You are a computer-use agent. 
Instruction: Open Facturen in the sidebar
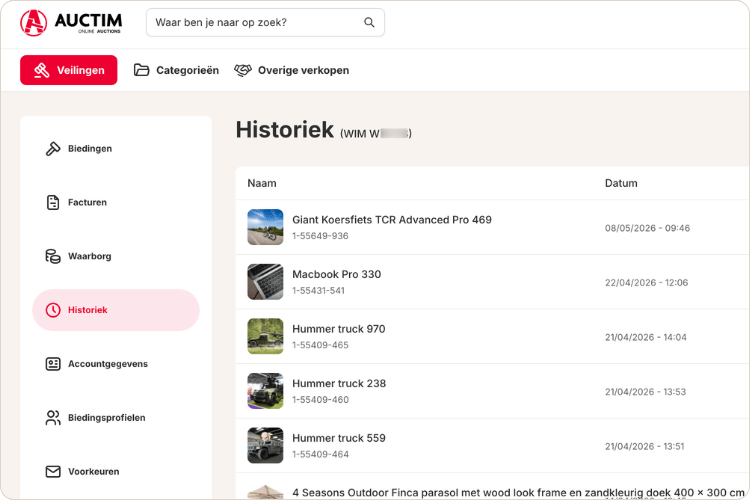coord(116,202)
